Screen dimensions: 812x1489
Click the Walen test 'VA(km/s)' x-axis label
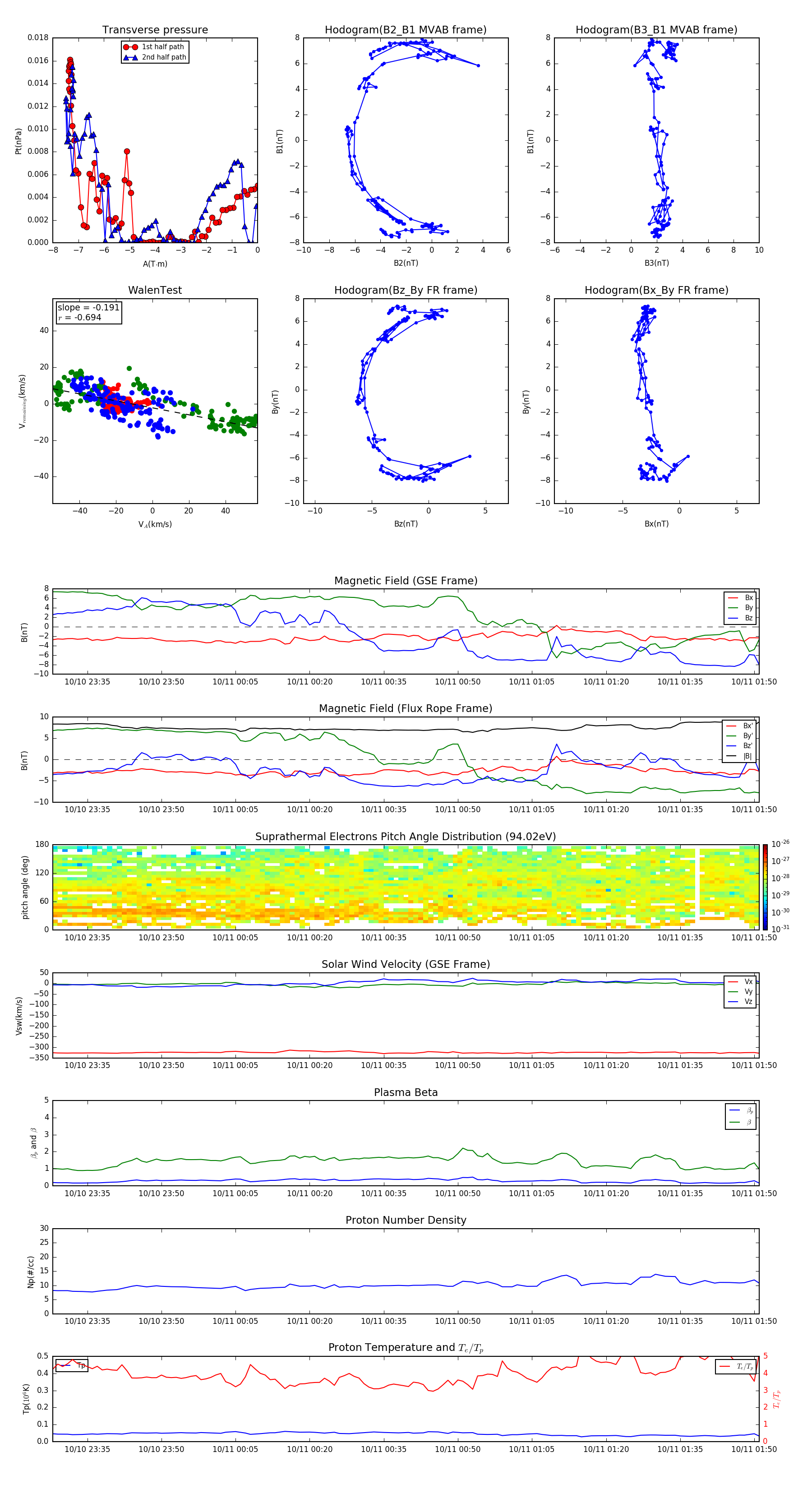[x=155, y=524]
